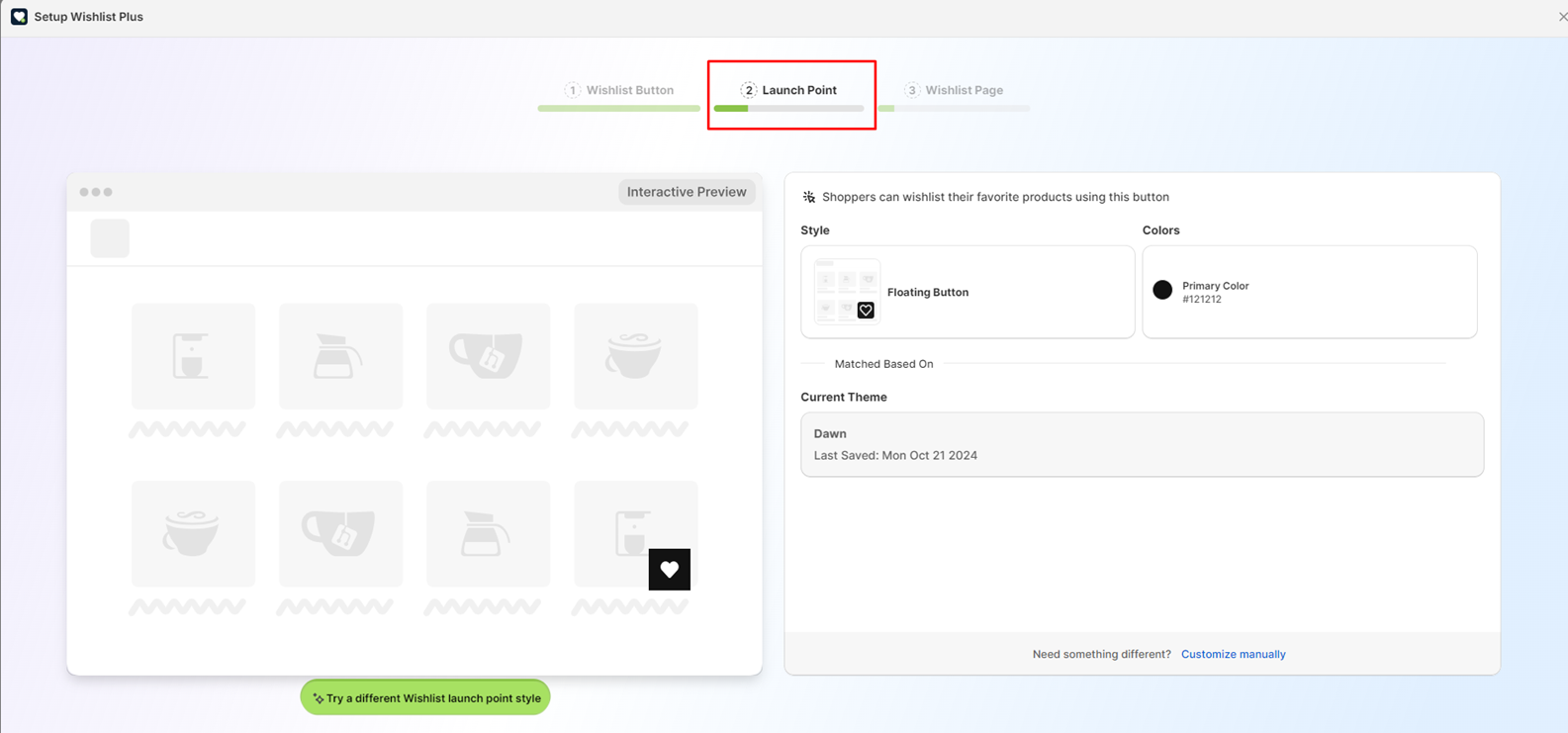The image size is (1568, 733).
Task: Click the tea cup product in top row
Action: click(x=488, y=356)
